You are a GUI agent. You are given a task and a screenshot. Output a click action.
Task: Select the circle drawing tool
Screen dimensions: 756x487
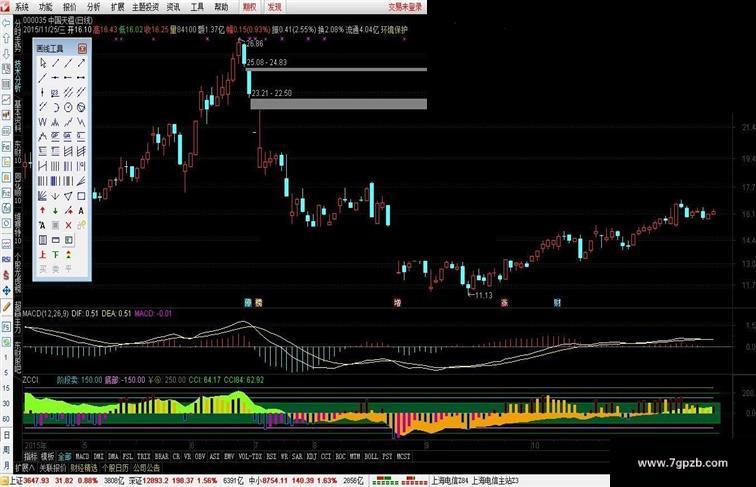pyautogui.click(x=68, y=107)
